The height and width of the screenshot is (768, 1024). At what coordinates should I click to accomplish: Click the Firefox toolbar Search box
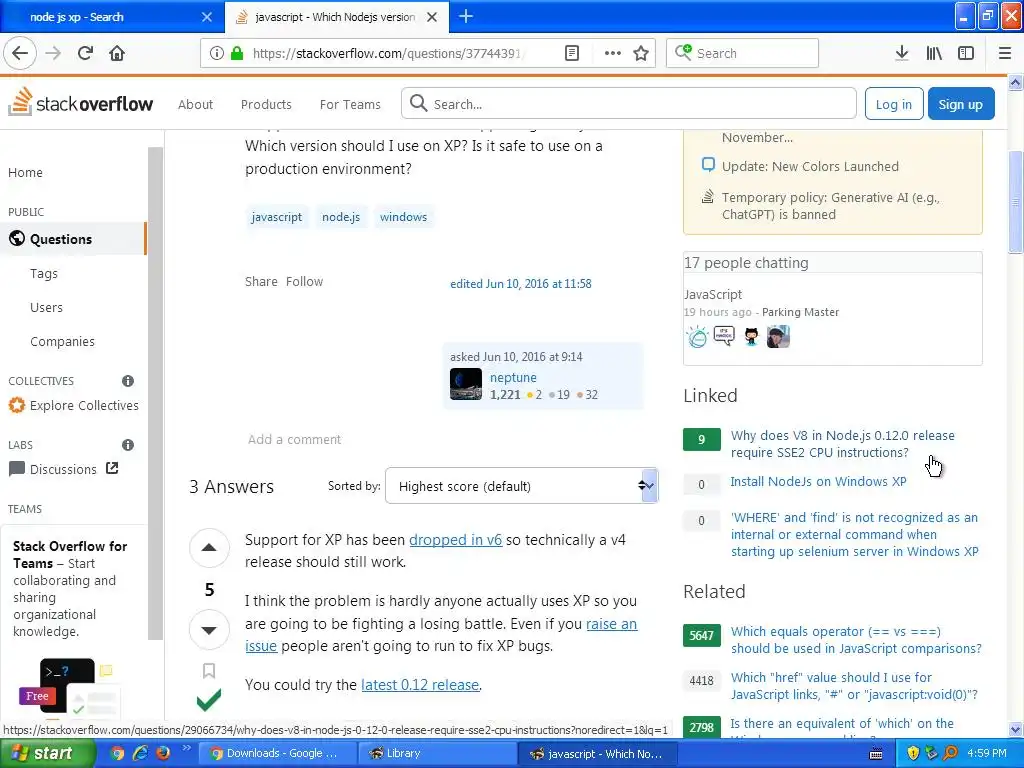pos(743,53)
